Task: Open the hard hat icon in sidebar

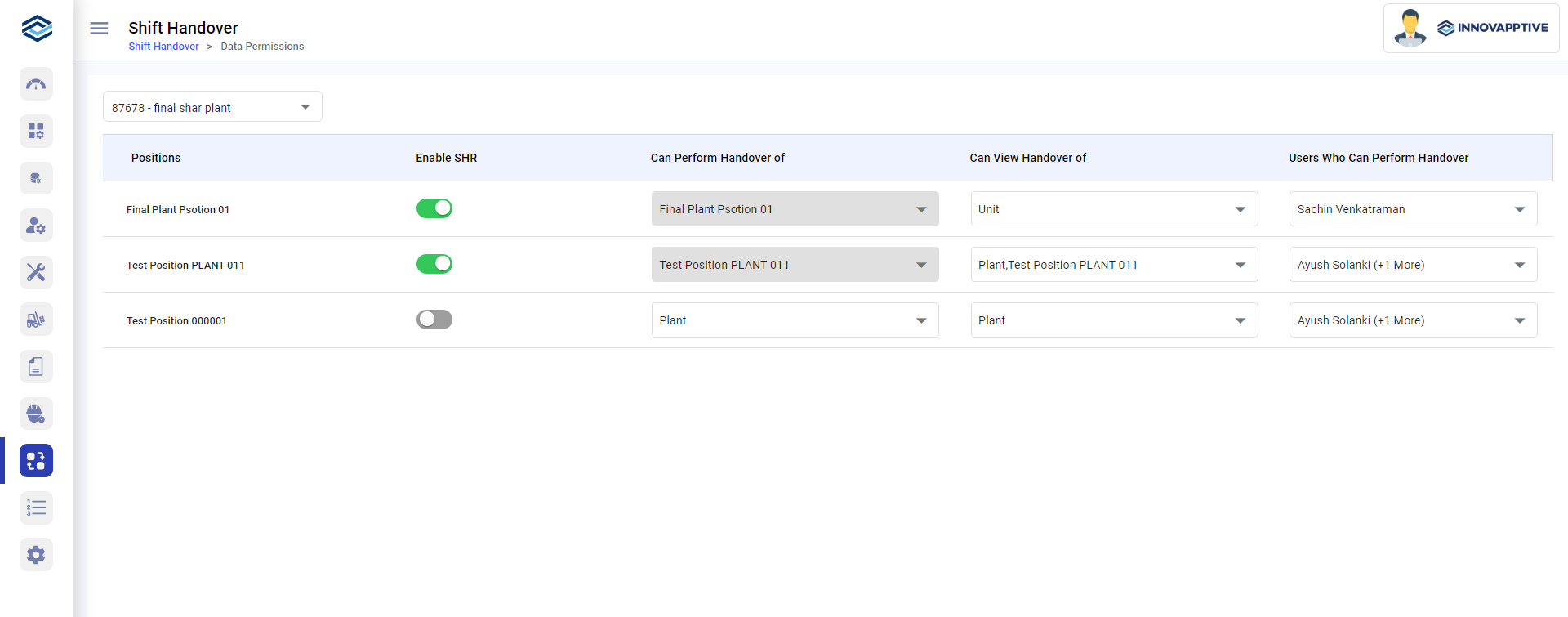Action: click(x=36, y=414)
